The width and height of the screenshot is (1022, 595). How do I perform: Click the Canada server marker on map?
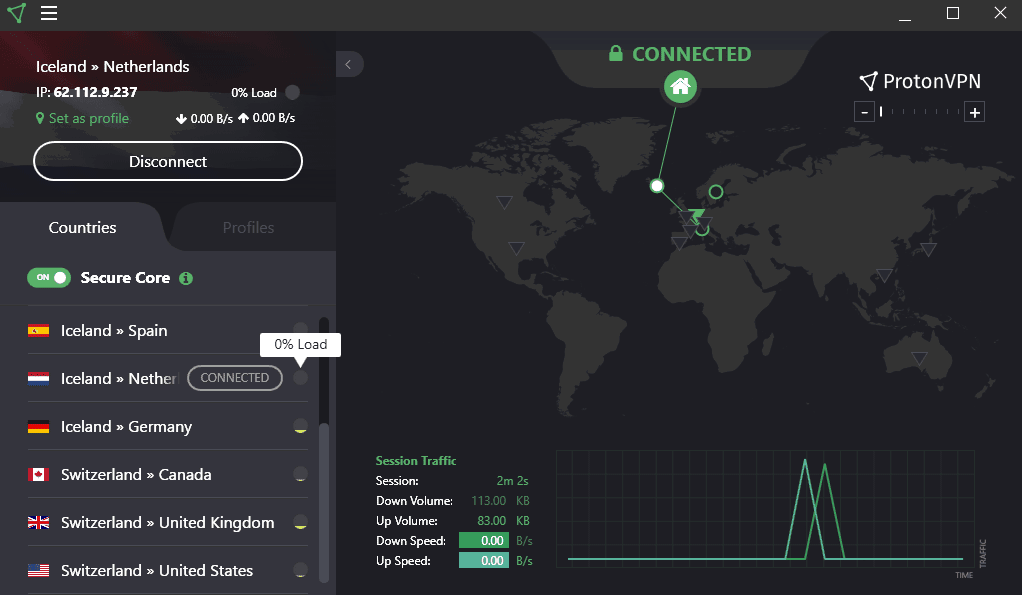pos(504,202)
